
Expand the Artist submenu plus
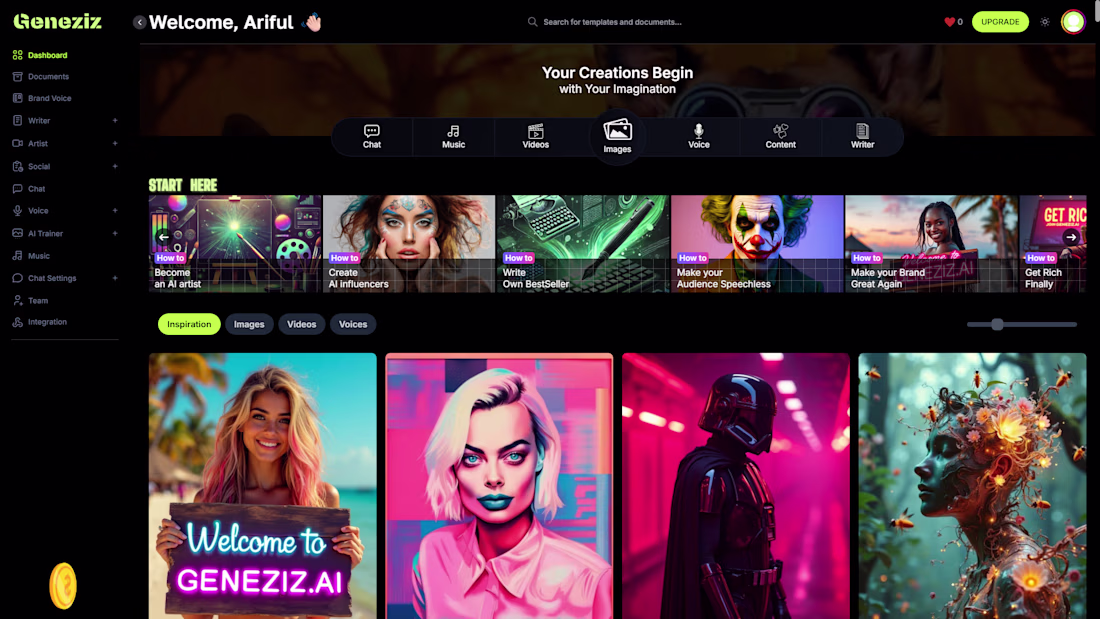(x=115, y=143)
